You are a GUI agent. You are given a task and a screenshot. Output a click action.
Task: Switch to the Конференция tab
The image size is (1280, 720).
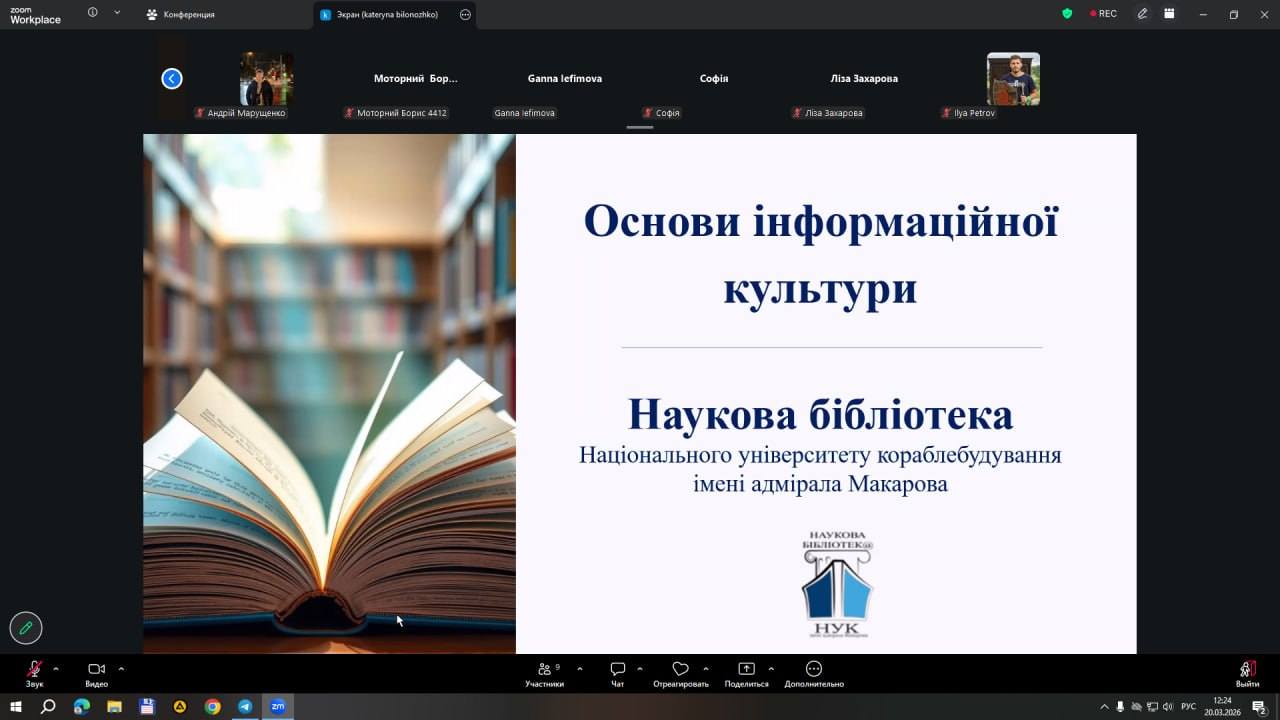[188, 14]
